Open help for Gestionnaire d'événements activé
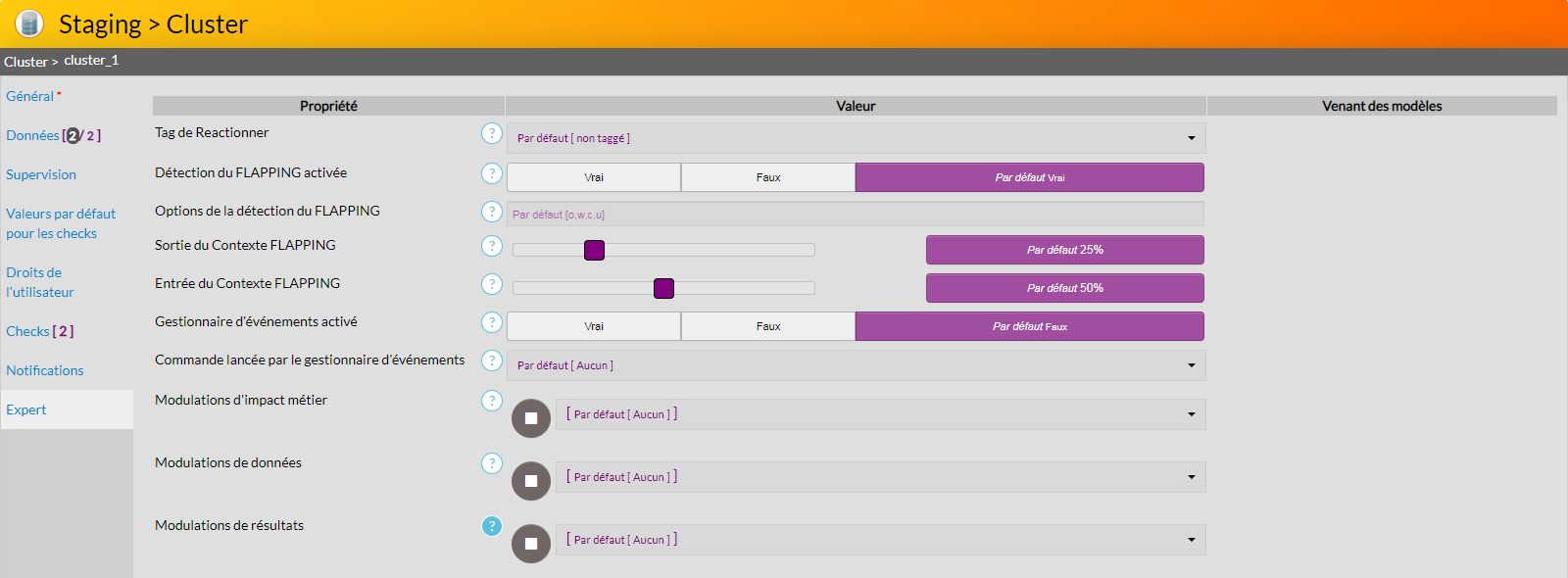This screenshot has width=1568, height=578. click(x=492, y=322)
